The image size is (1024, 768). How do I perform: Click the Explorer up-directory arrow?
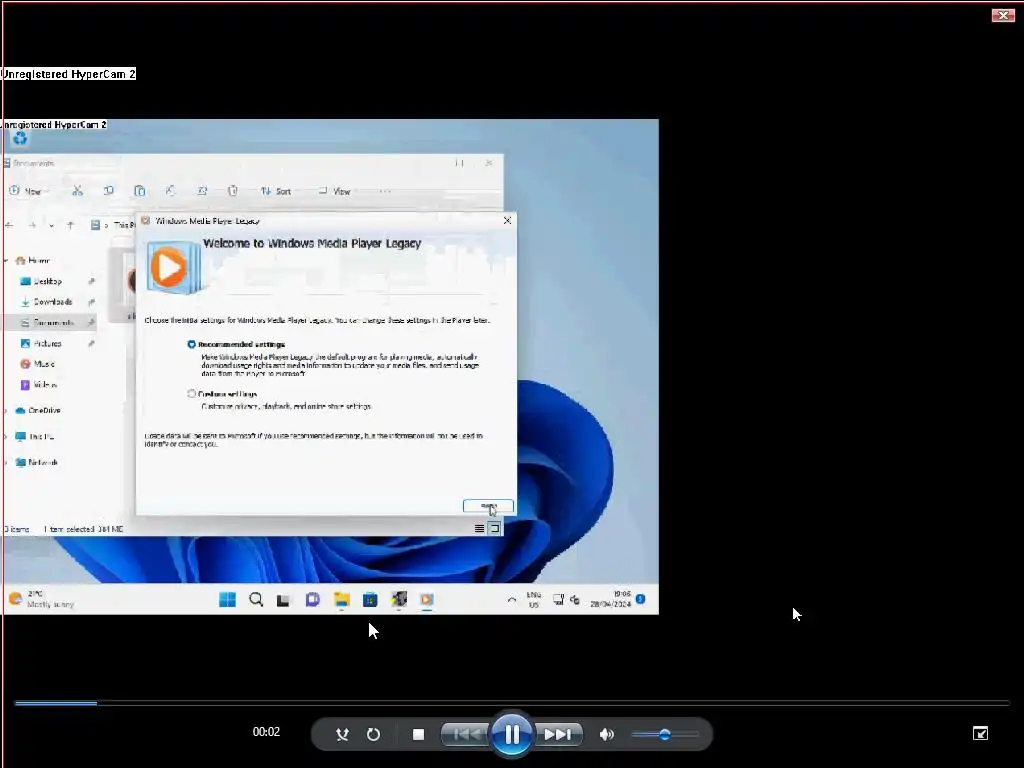(x=71, y=225)
